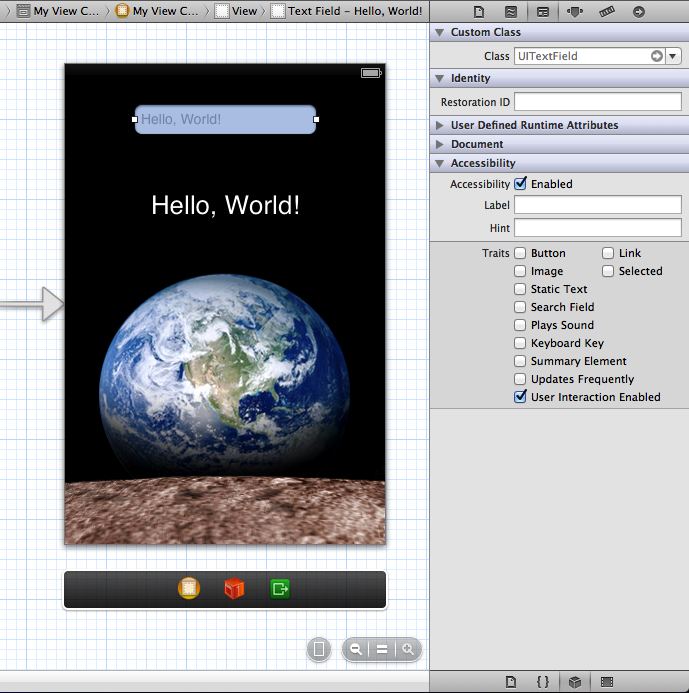
Task: Open the Class dropdown arrow
Action: [673, 57]
